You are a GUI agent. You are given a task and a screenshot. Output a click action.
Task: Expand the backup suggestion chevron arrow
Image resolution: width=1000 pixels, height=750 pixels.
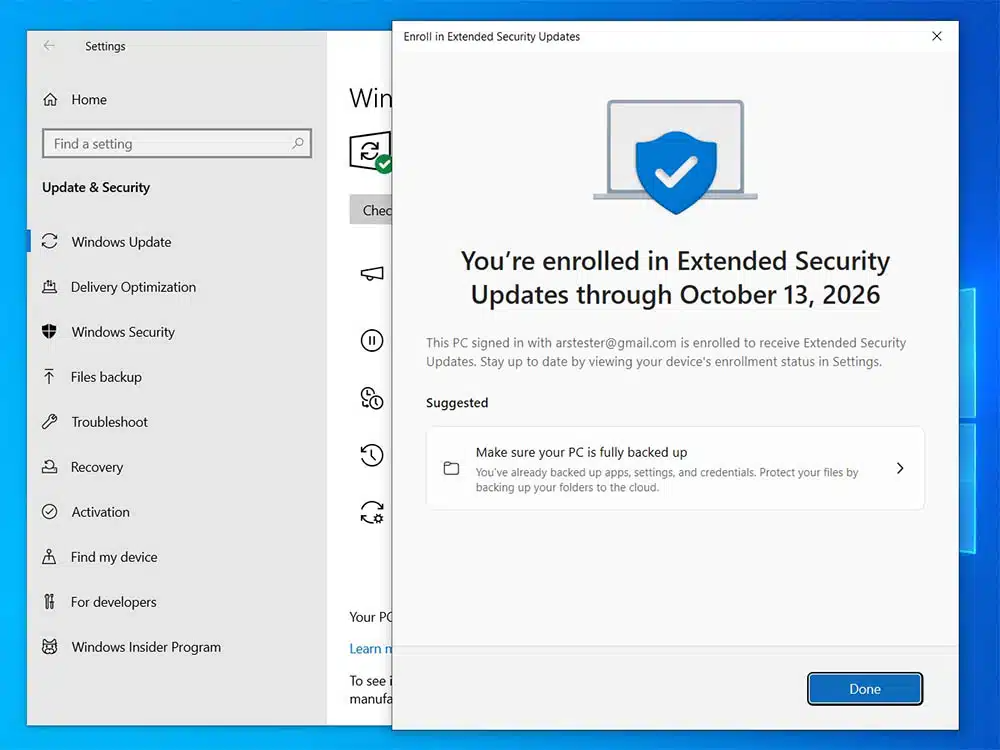click(x=900, y=468)
